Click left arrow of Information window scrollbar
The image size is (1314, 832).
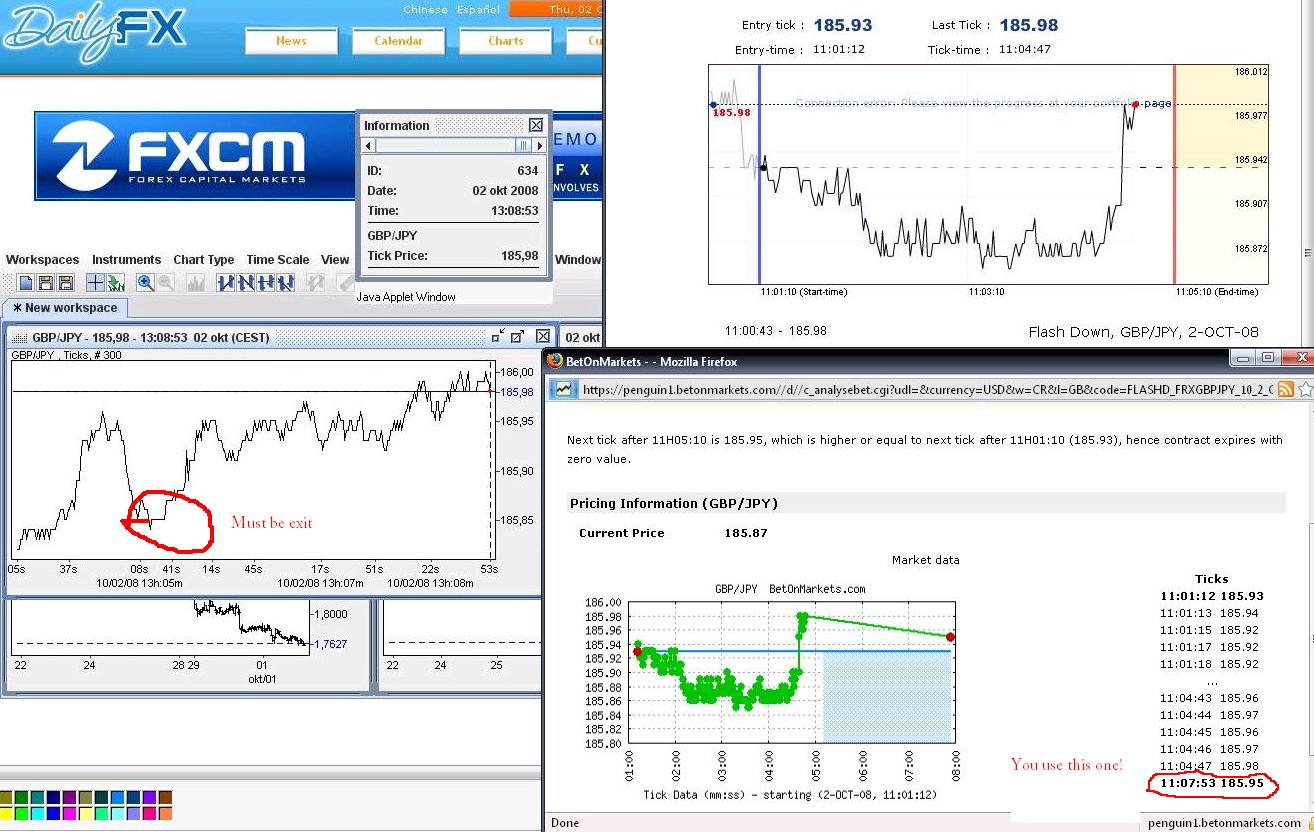click(369, 146)
